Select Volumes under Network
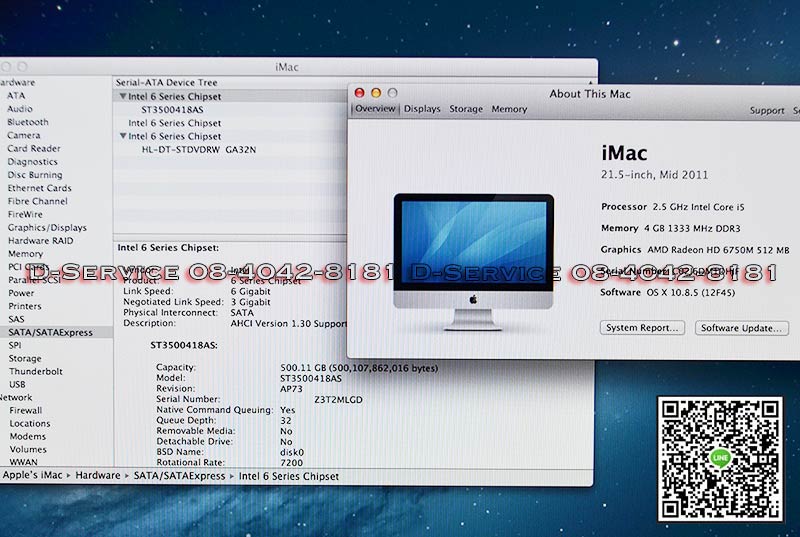The width and height of the screenshot is (800, 537). coord(28,450)
